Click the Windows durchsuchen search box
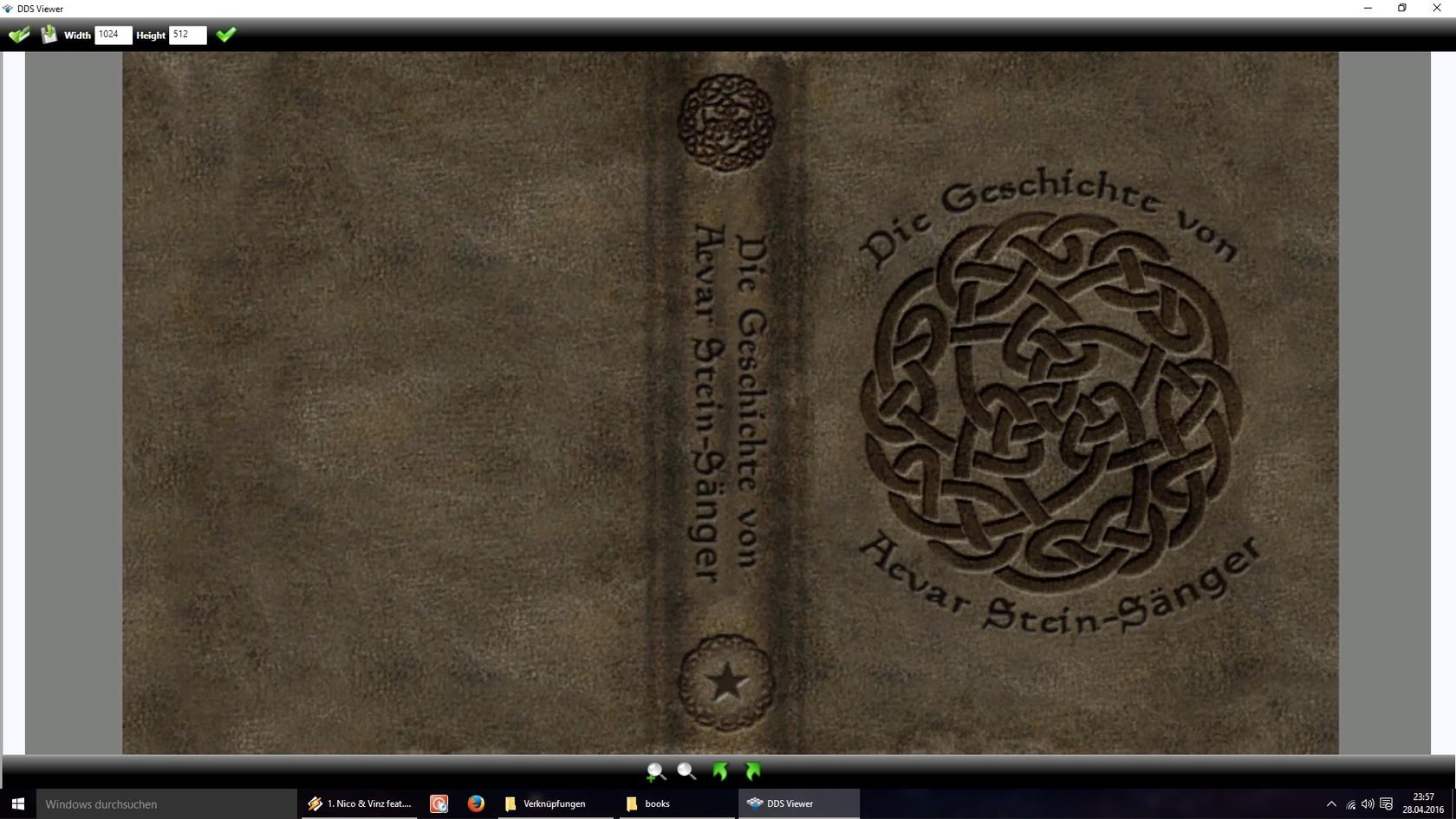The width and height of the screenshot is (1456, 819). point(166,803)
